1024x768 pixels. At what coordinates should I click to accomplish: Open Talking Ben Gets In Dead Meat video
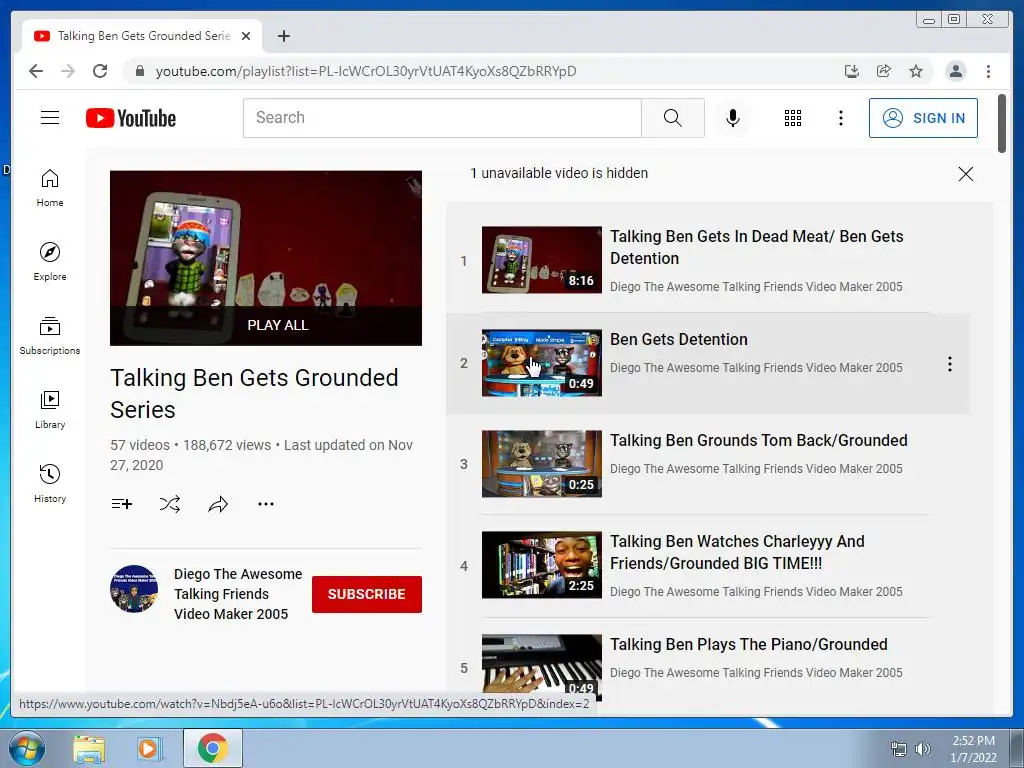(x=756, y=247)
